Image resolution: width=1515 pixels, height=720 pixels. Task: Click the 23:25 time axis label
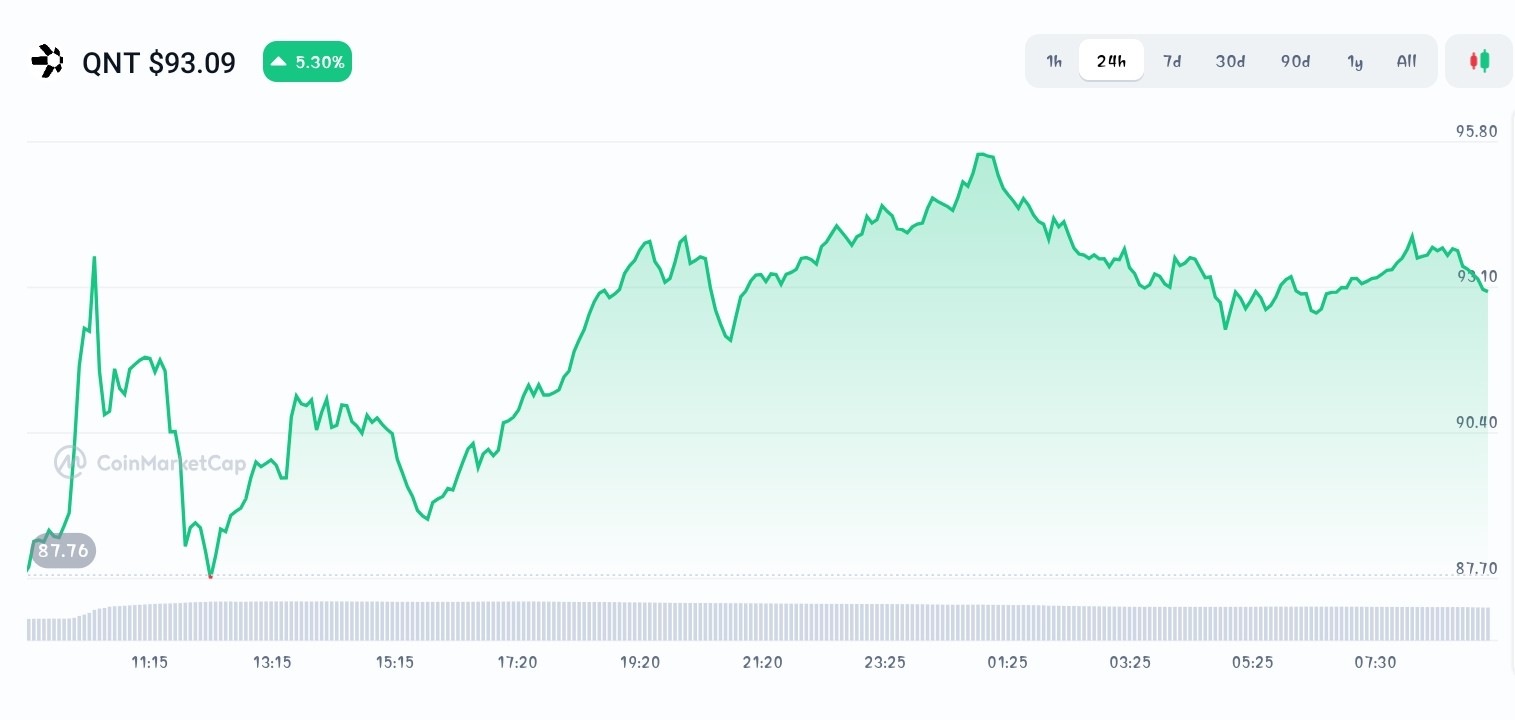[x=886, y=662]
